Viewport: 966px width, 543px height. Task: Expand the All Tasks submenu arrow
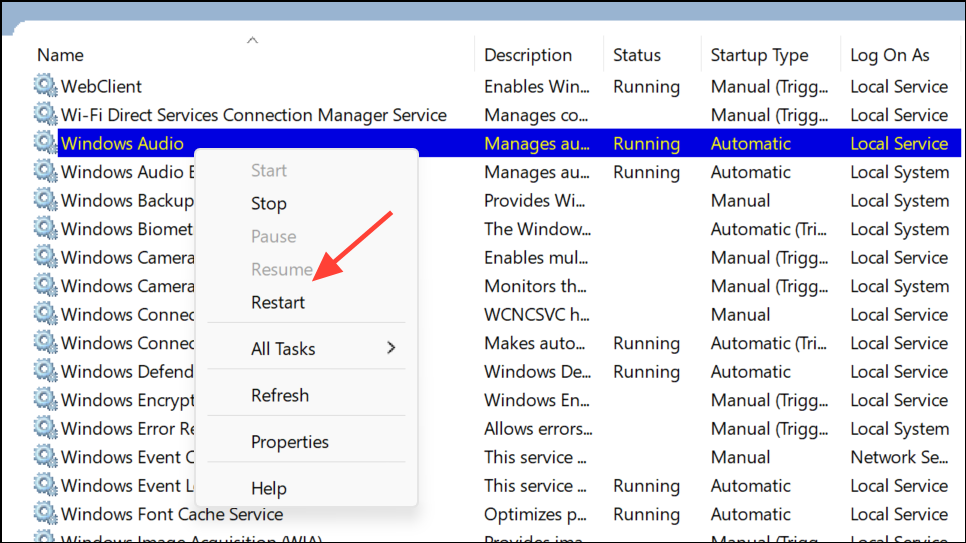click(x=391, y=348)
